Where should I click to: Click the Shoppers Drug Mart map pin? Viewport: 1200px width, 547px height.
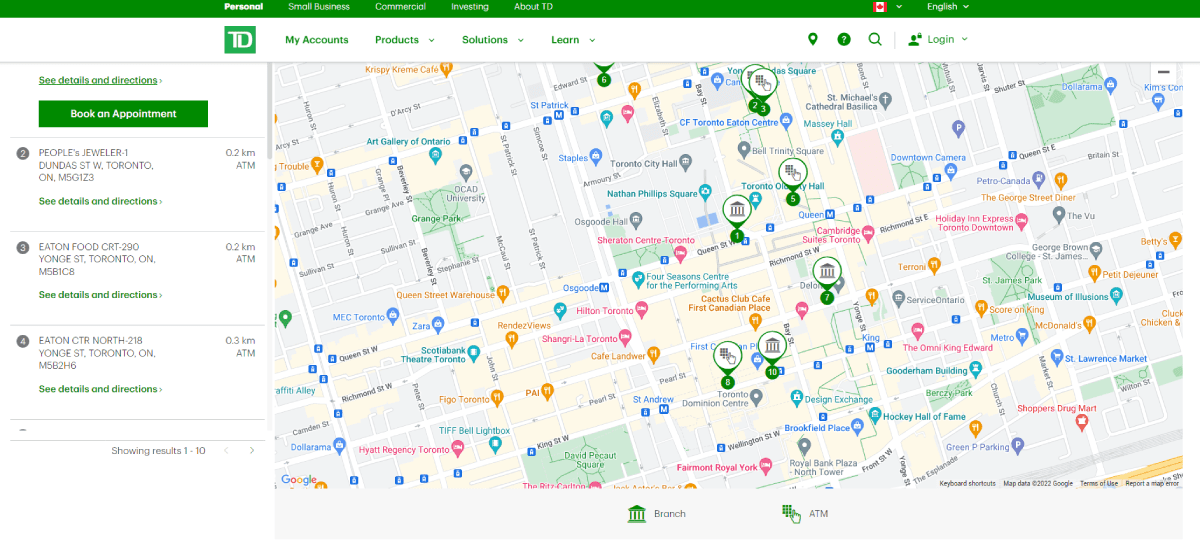(1081, 422)
